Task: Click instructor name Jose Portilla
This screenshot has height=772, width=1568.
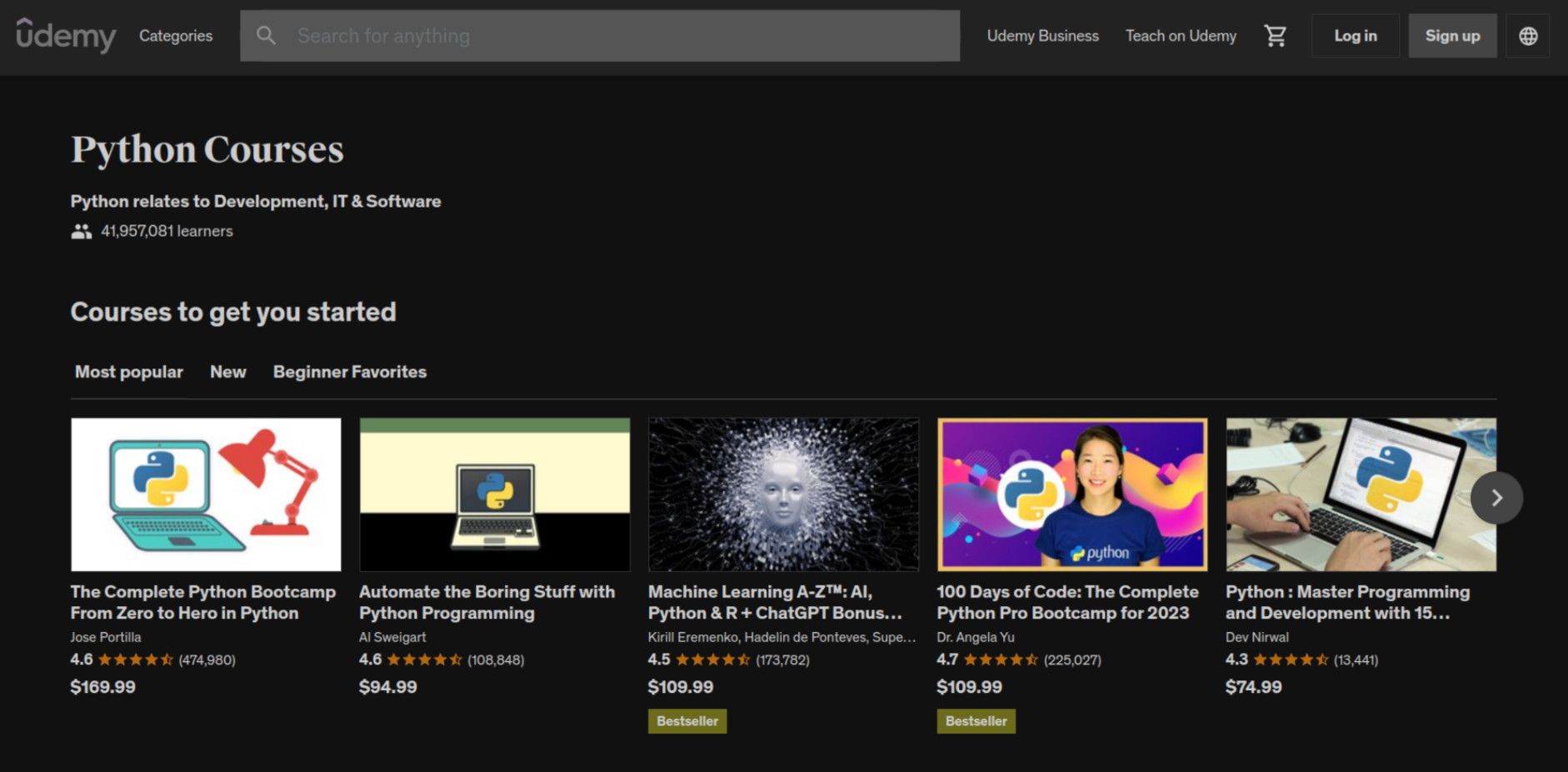Action: pos(106,637)
